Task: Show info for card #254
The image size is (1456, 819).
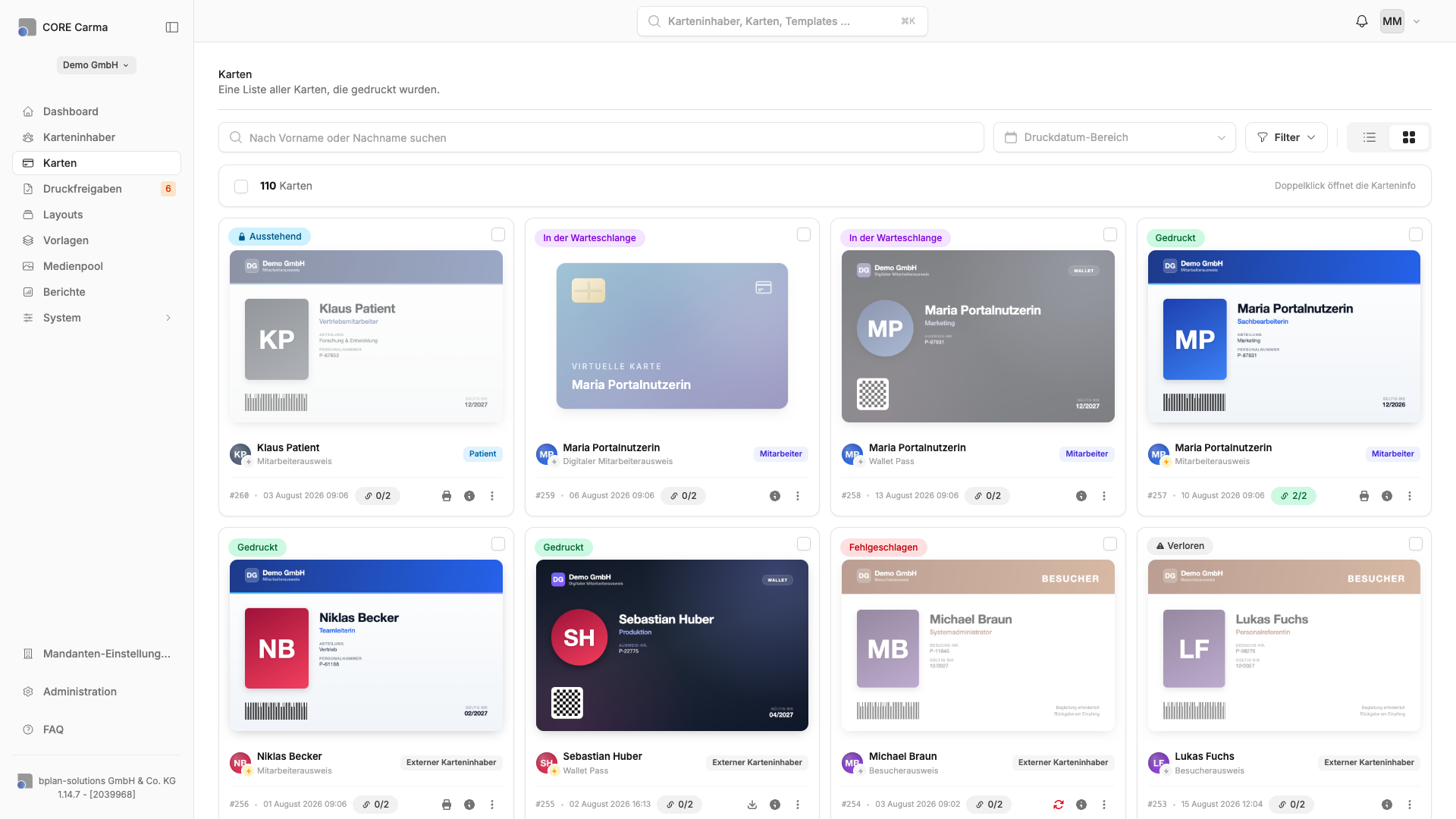Action: 1081,805
